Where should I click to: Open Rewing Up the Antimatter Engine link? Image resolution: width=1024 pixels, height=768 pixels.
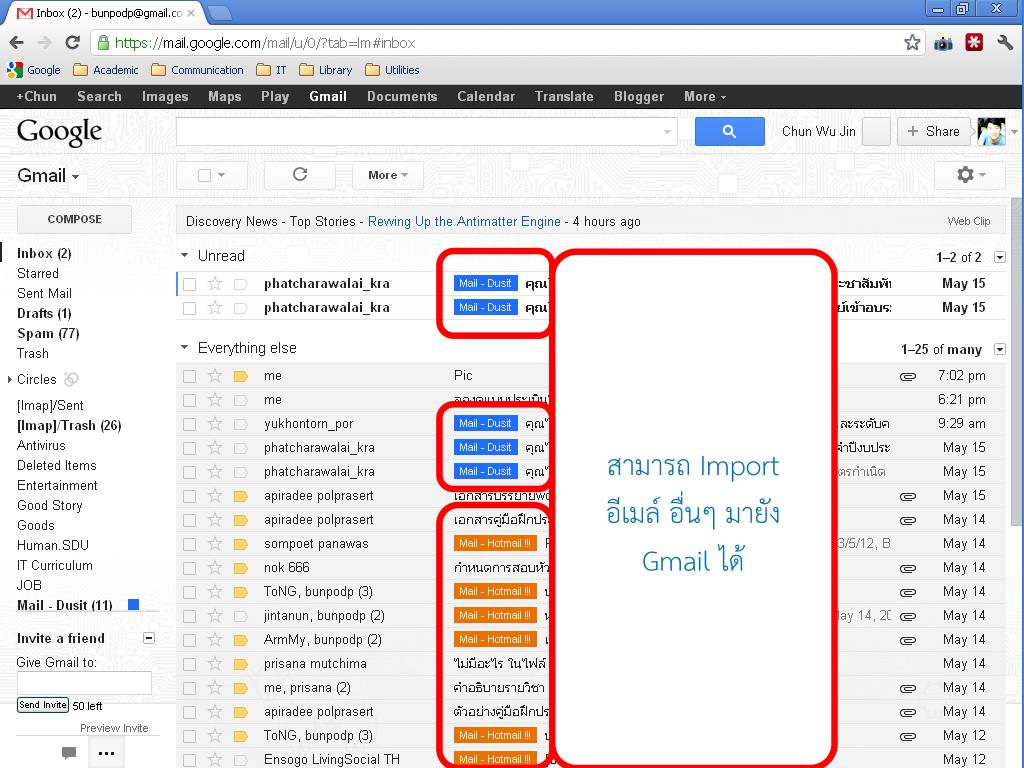(x=464, y=221)
